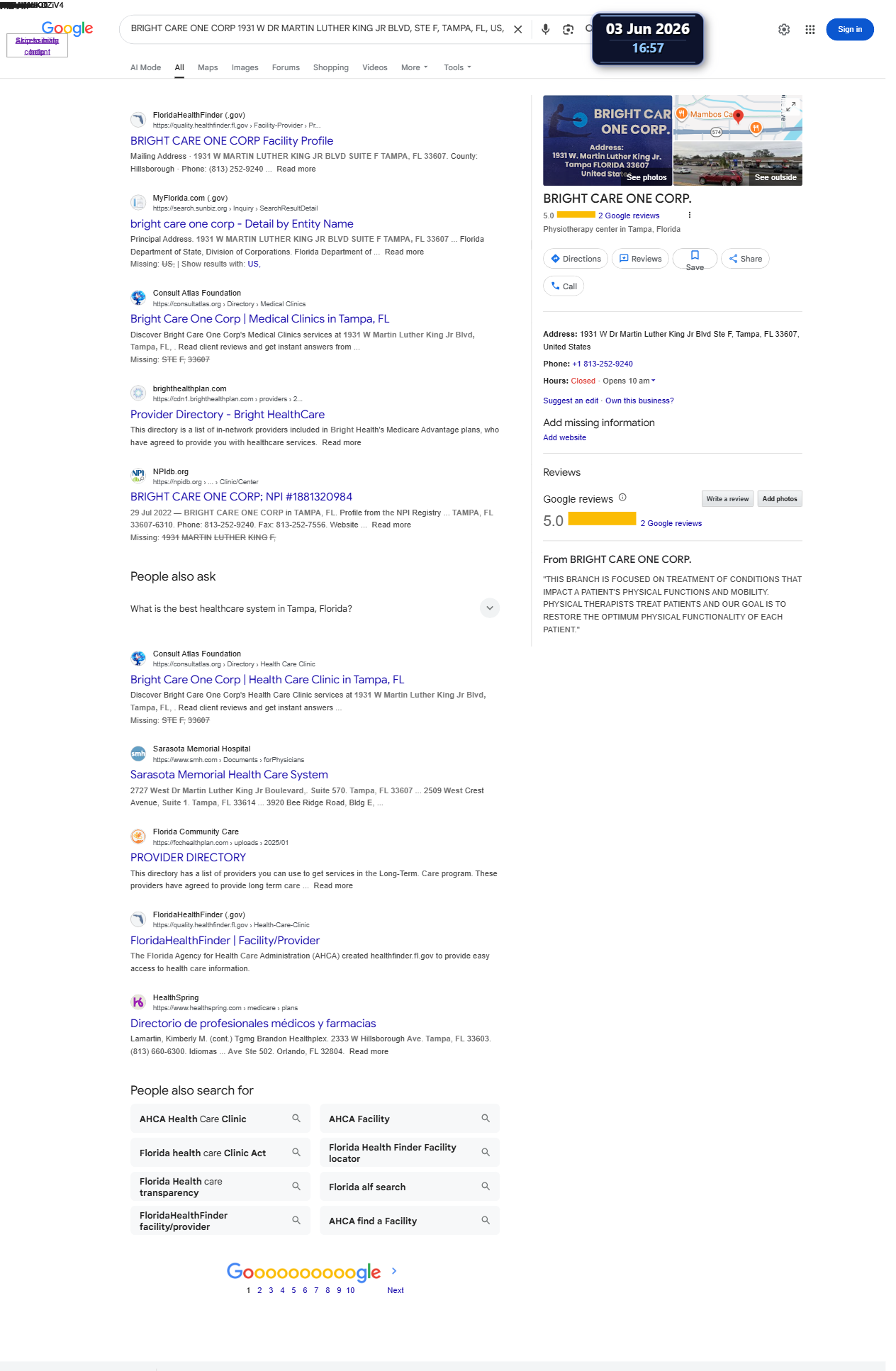Click the map thumbnail with Mambos Cafe
The width and height of the screenshot is (896, 1371).
[x=738, y=118]
